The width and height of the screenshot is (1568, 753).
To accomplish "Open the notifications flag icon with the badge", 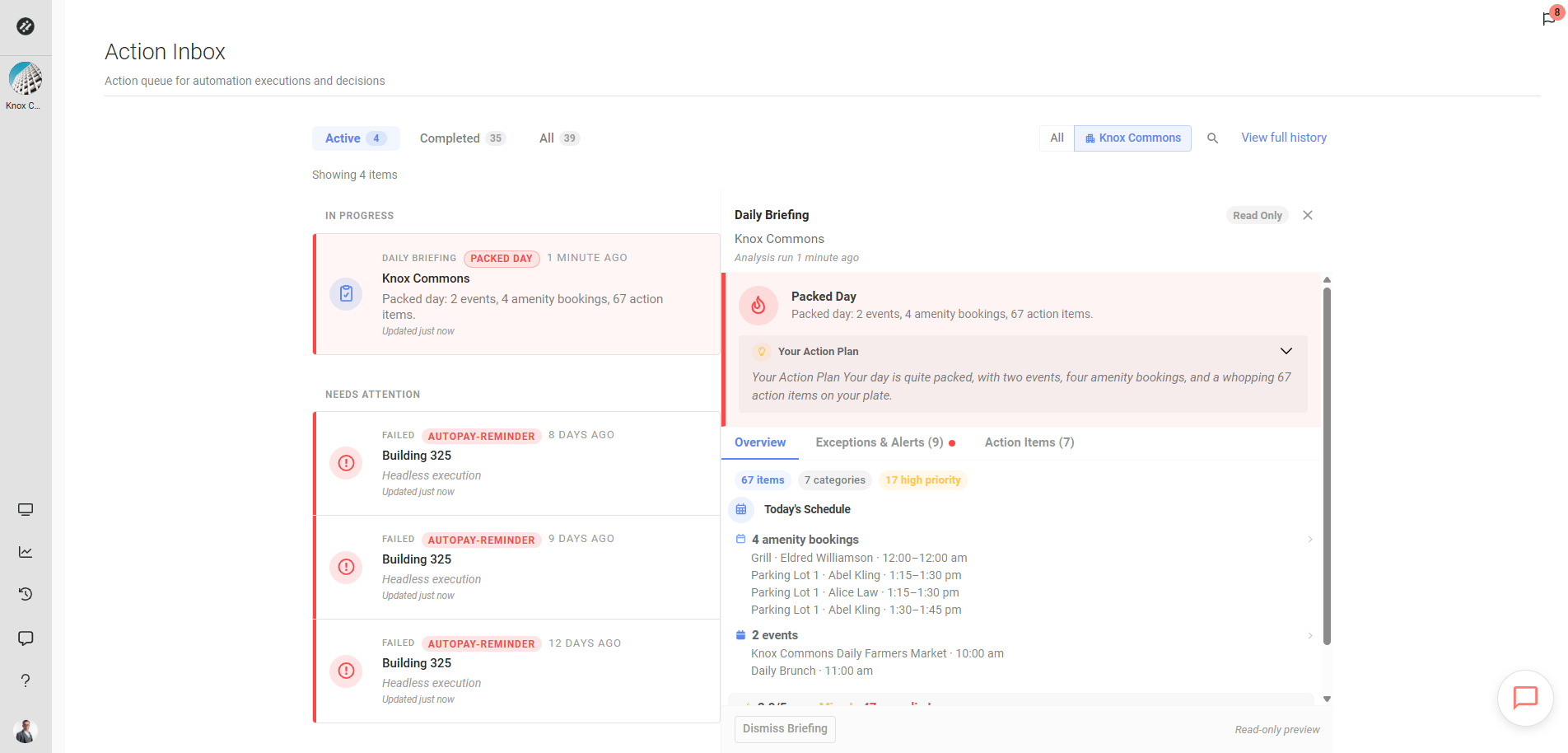I will (x=1549, y=18).
